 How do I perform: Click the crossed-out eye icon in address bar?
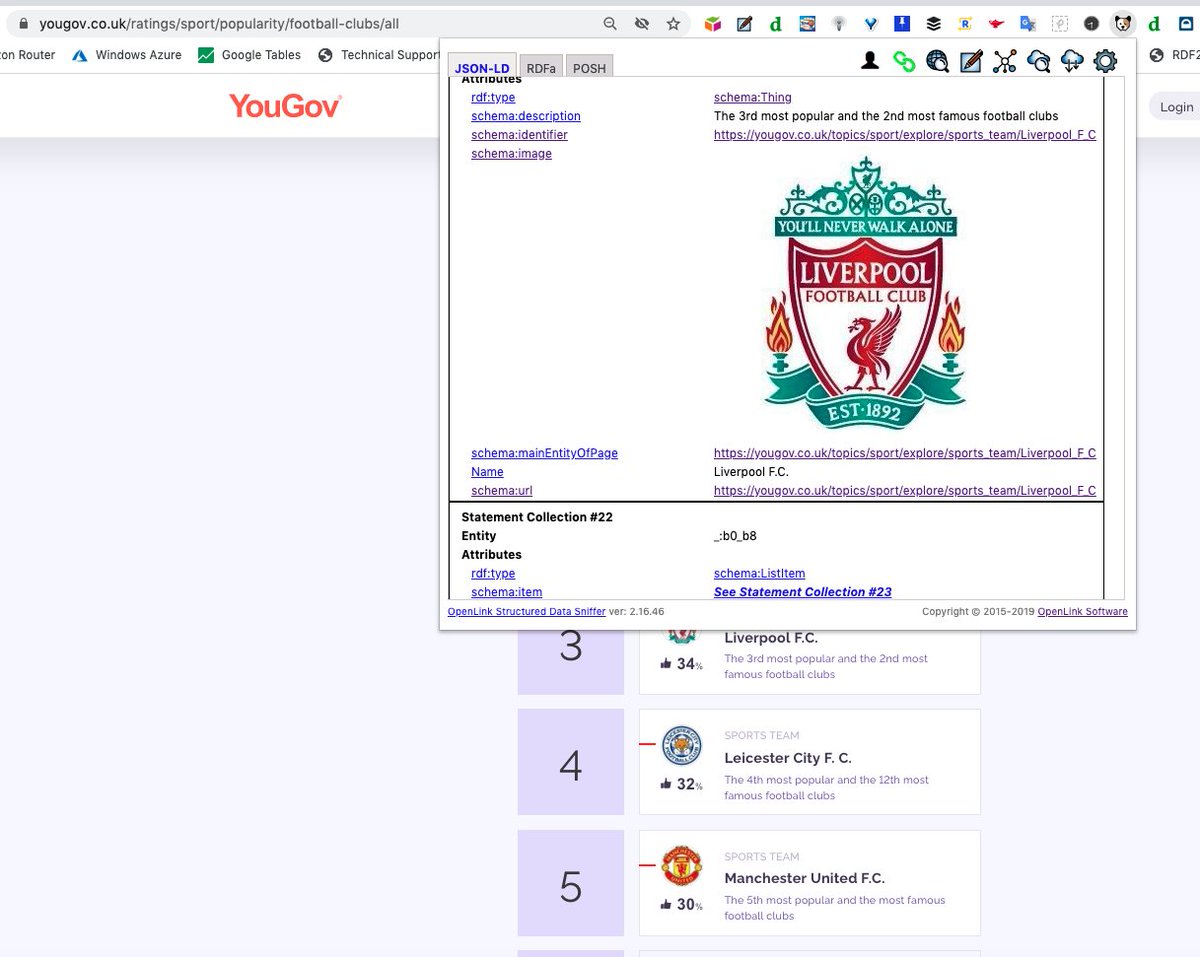(x=642, y=23)
